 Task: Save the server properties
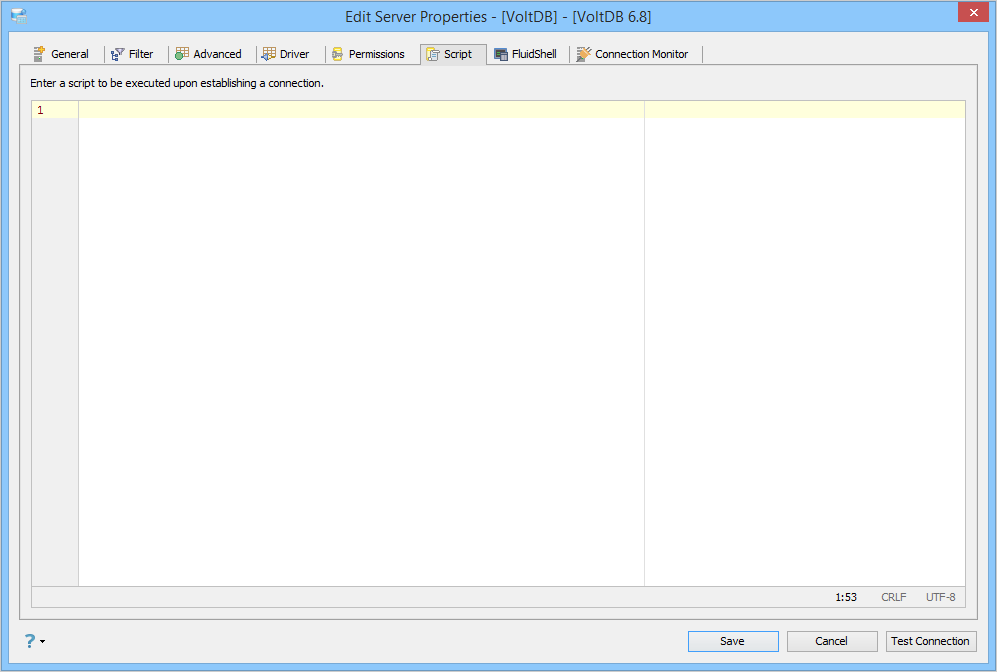pos(732,641)
